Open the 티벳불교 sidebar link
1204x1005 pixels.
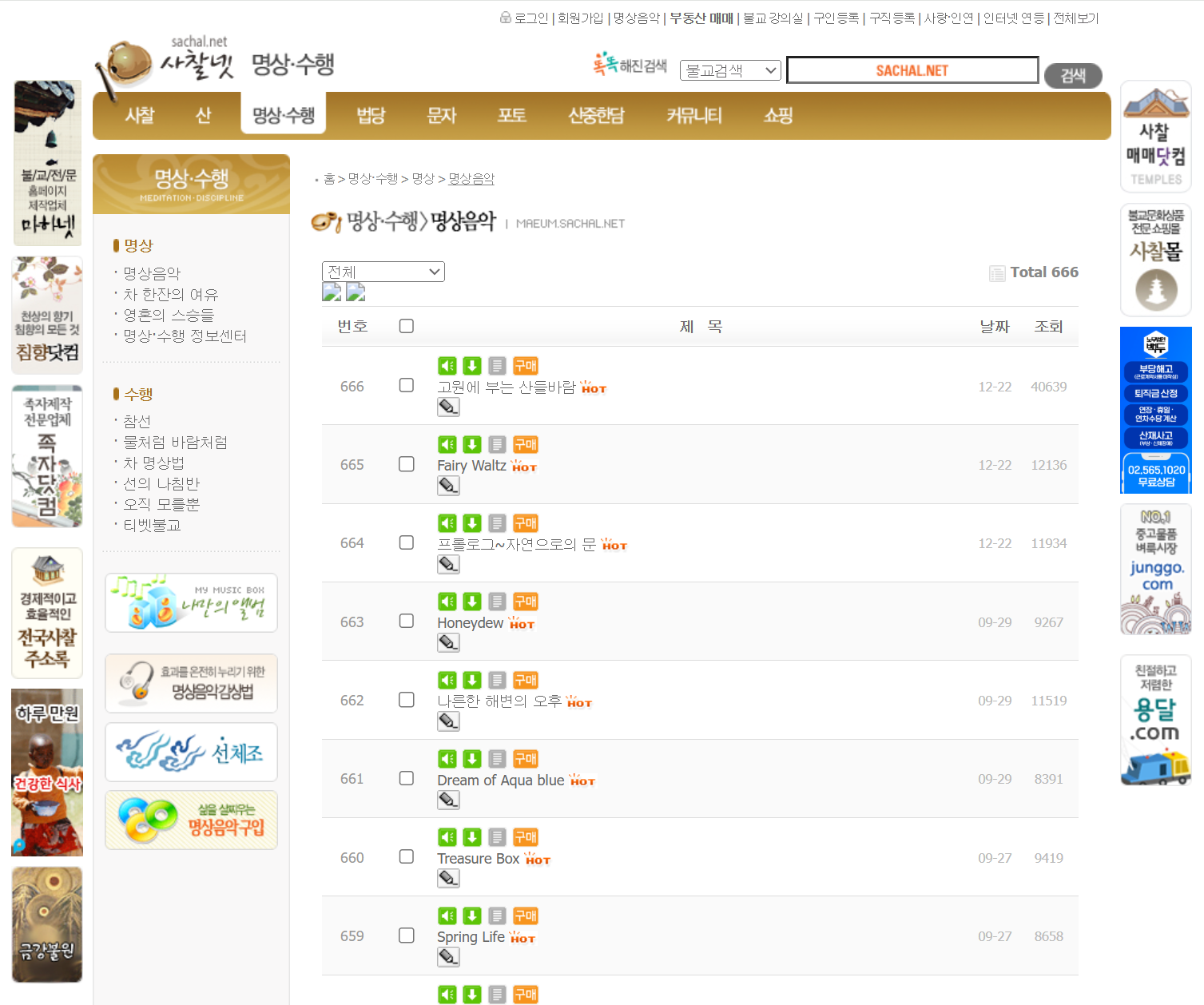(x=152, y=525)
